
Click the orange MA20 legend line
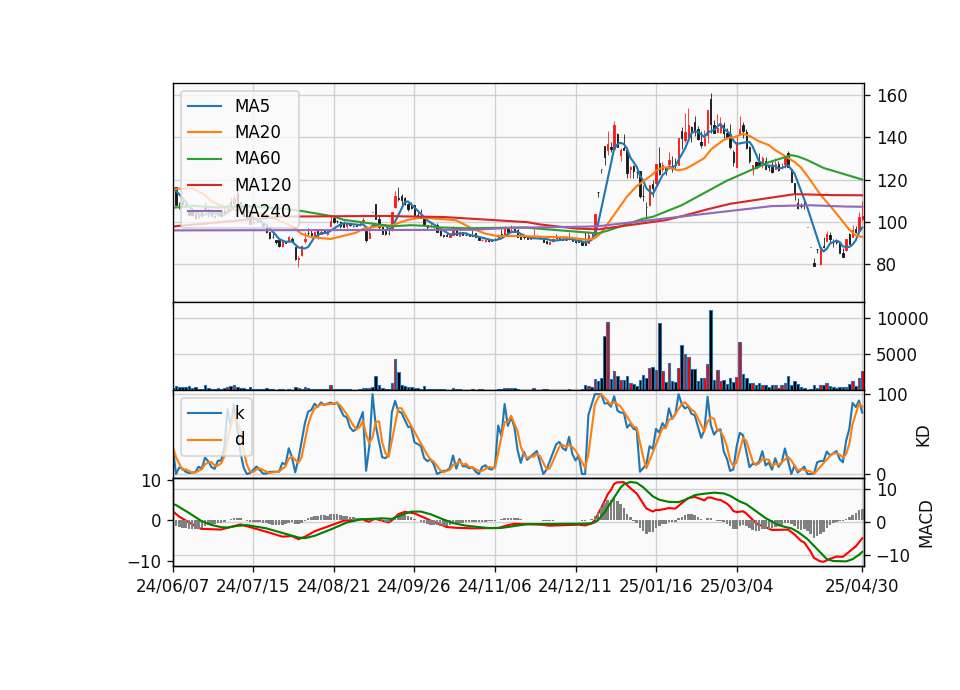(204, 132)
